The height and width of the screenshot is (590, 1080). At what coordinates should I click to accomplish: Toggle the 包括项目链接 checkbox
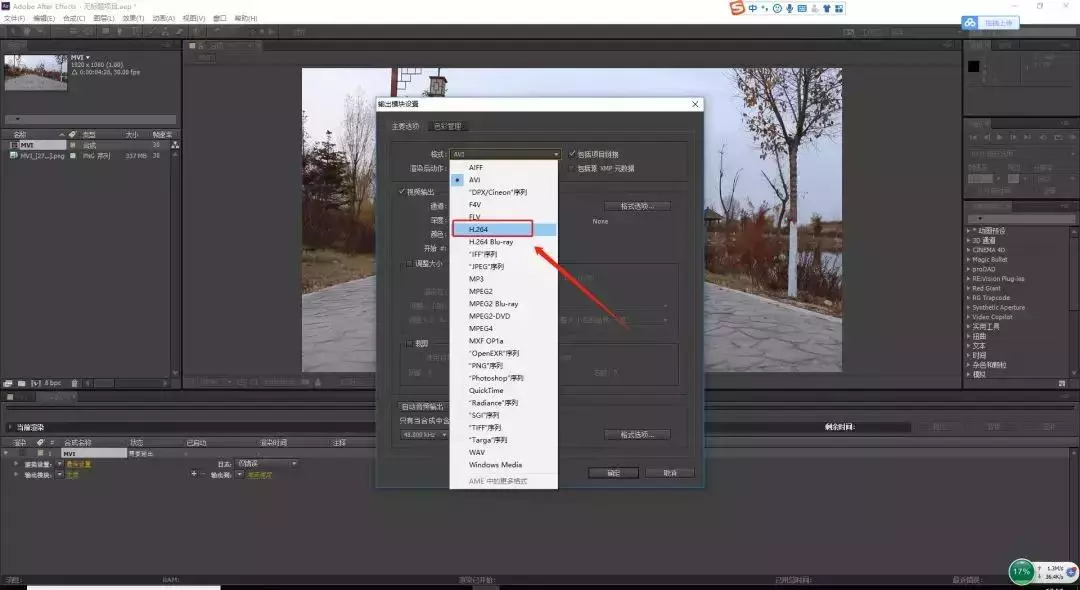coord(572,154)
